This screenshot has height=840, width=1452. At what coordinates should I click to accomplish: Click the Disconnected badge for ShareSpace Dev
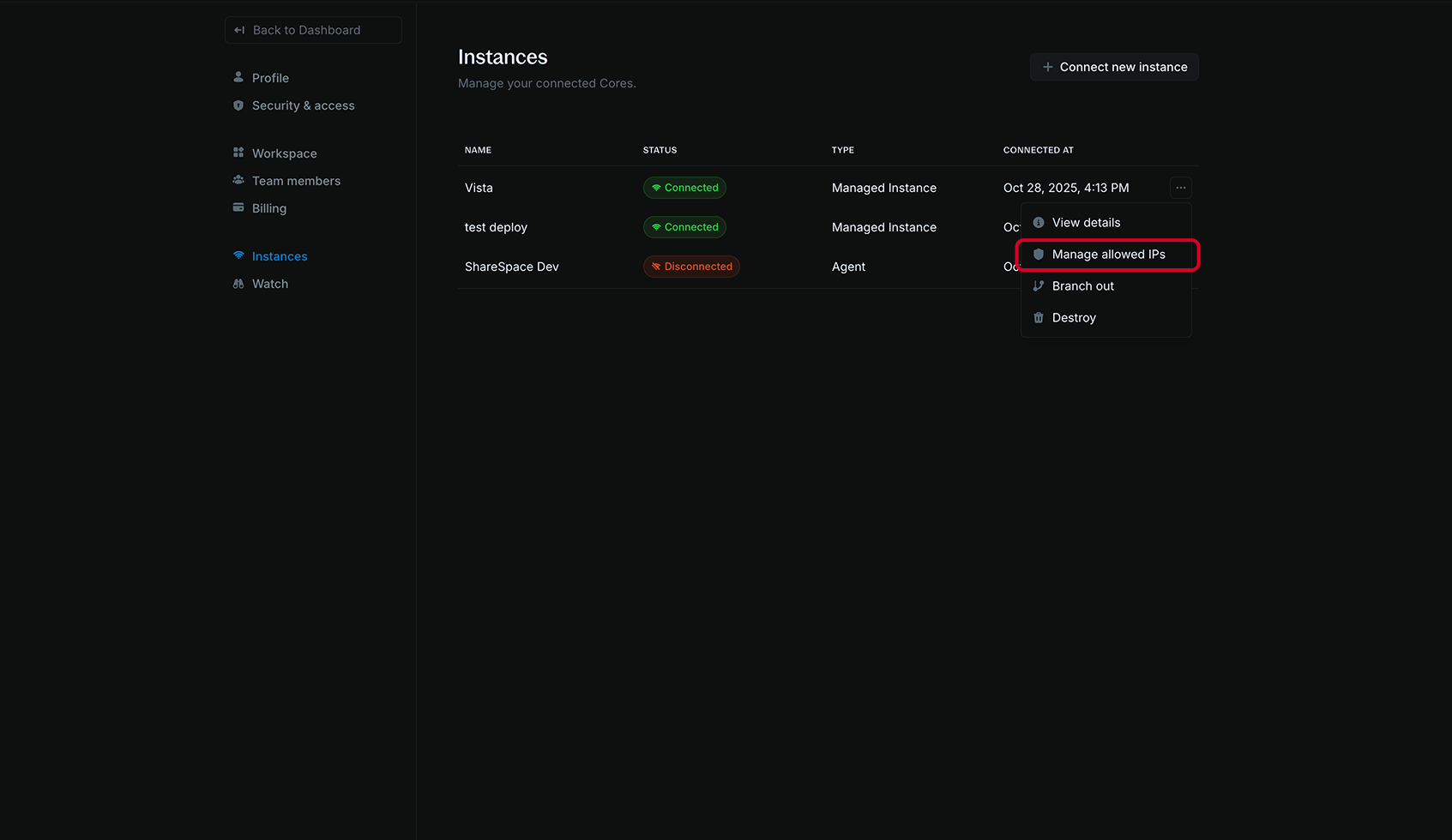point(691,267)
